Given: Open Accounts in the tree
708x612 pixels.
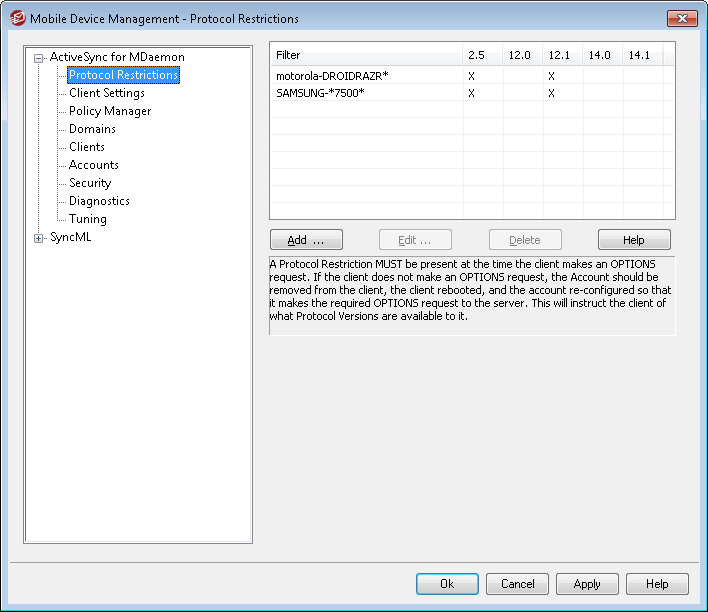Looking at the screenshot, I should tap(93, 165).
